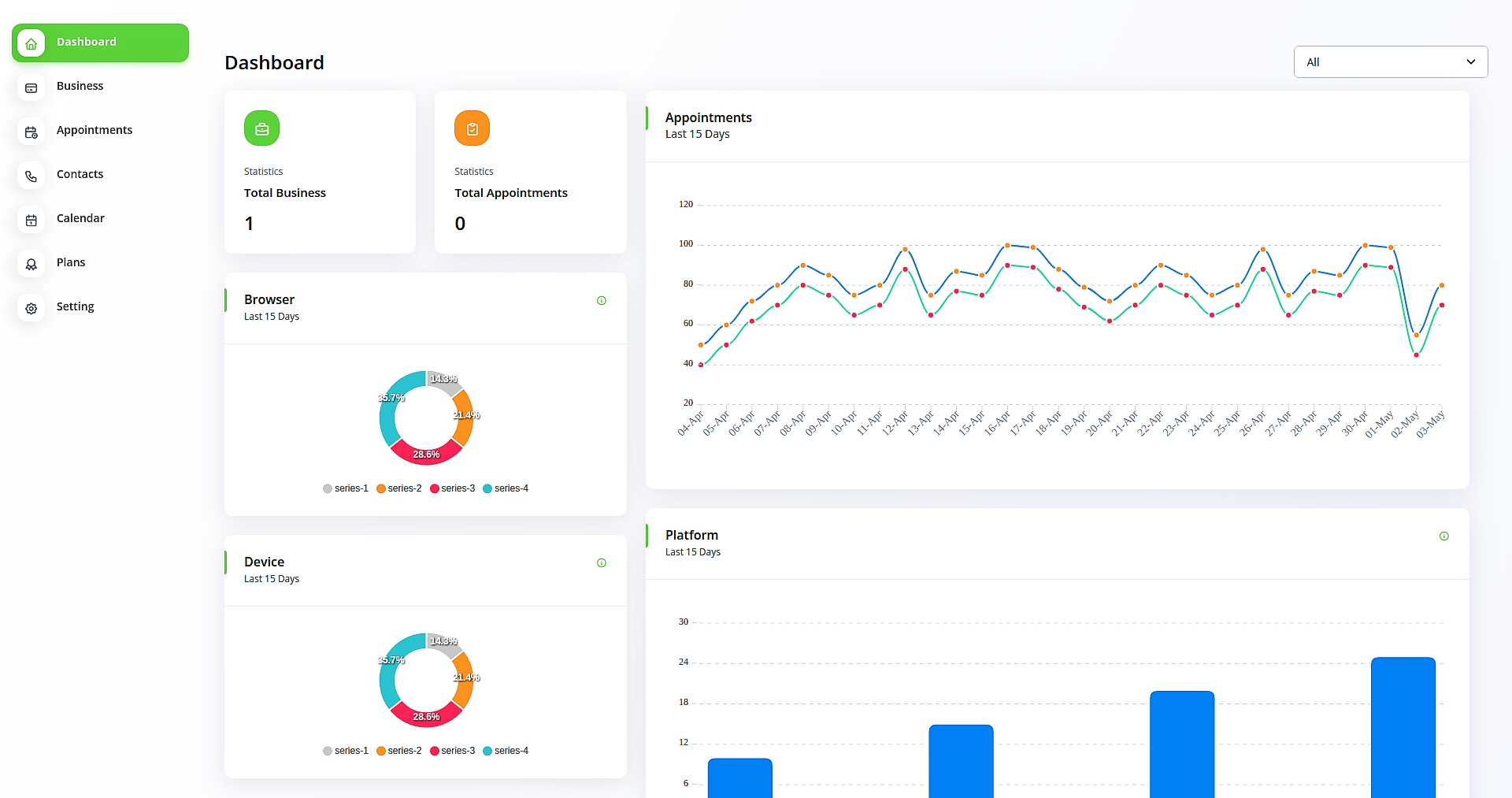Open the All filter dropdown

point(1391,61)
